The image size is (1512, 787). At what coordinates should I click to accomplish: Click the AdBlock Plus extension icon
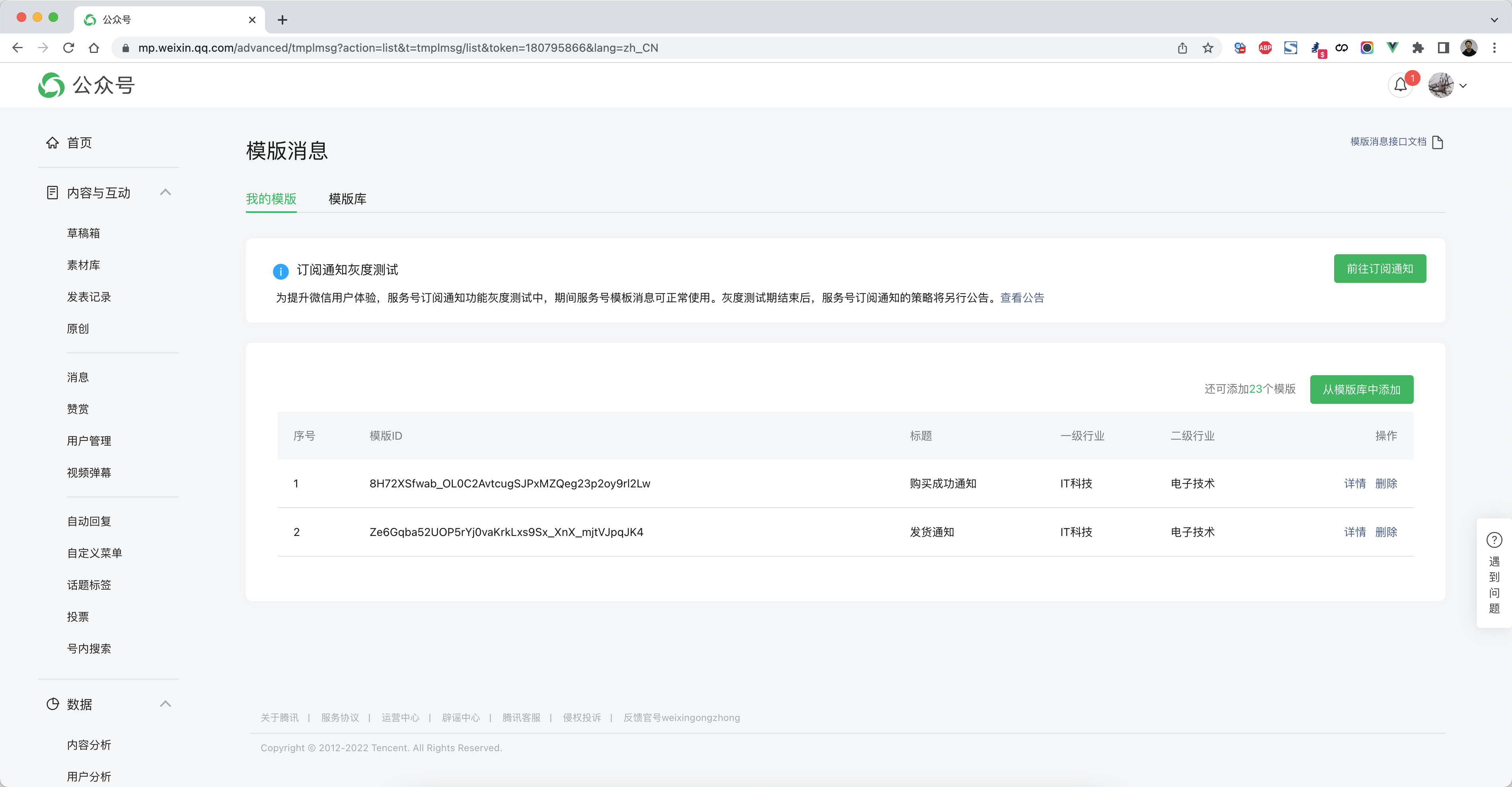click(1265, 48)
